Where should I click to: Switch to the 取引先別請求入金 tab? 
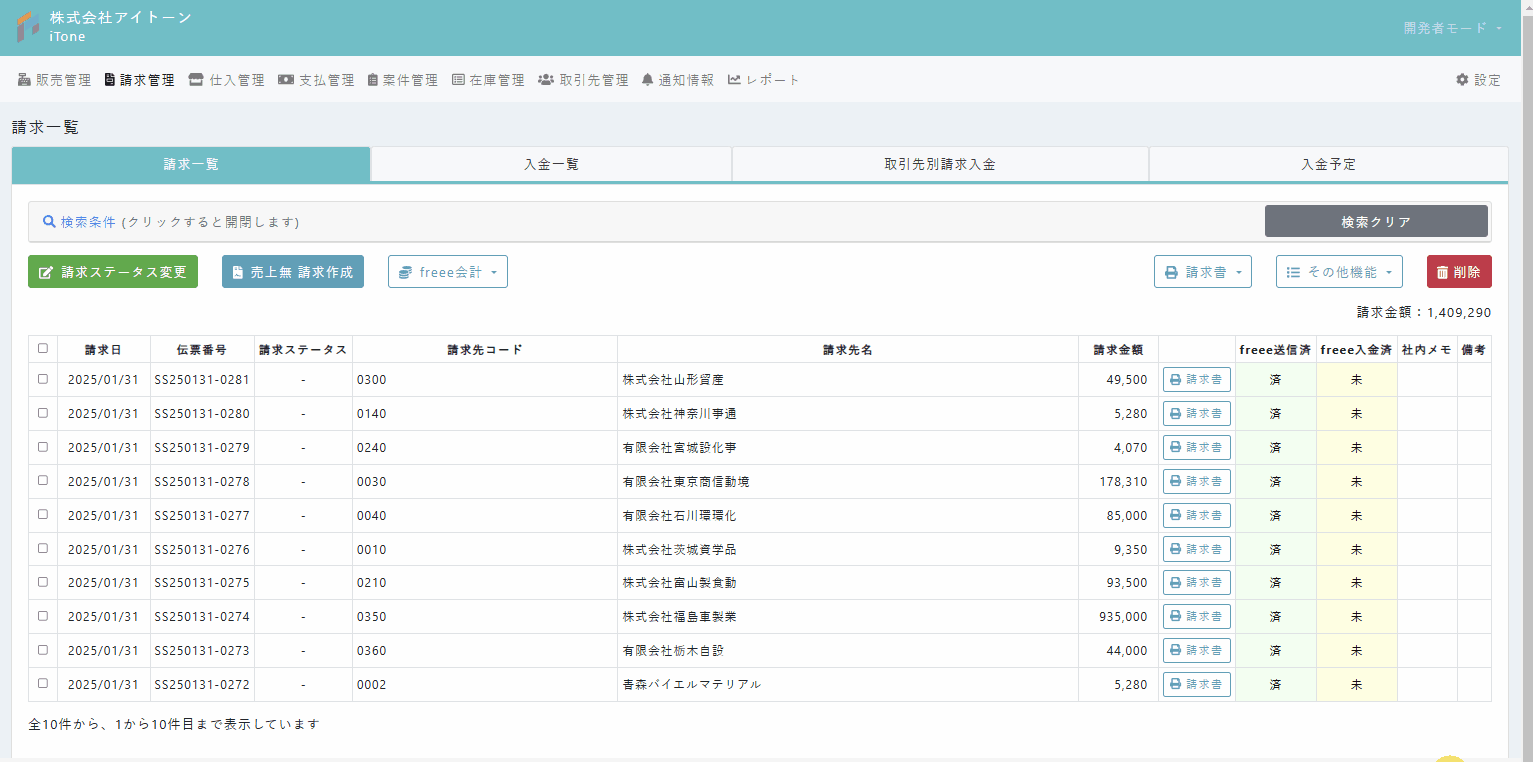pos(939,164)
